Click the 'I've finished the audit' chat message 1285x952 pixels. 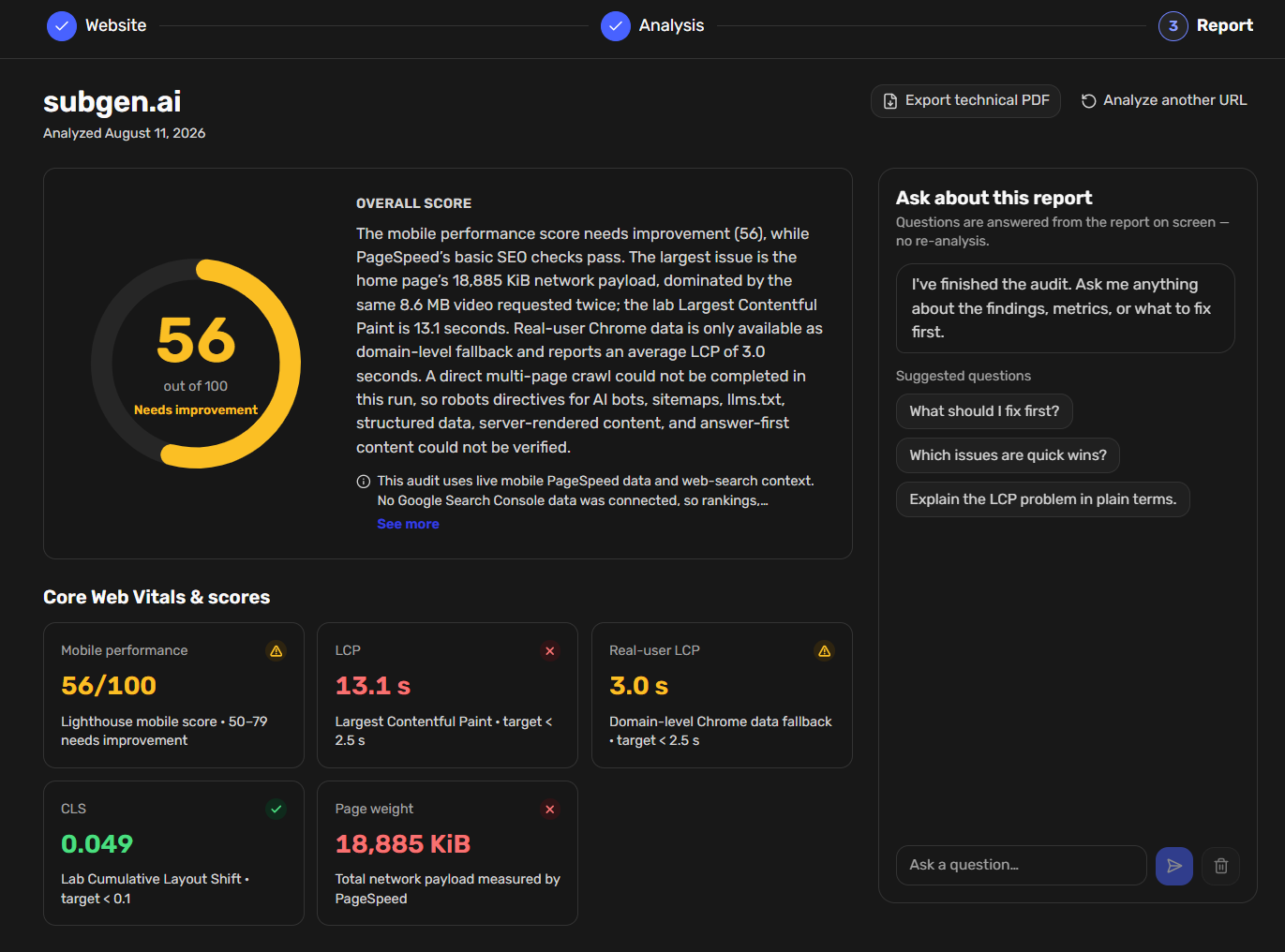1066,308
